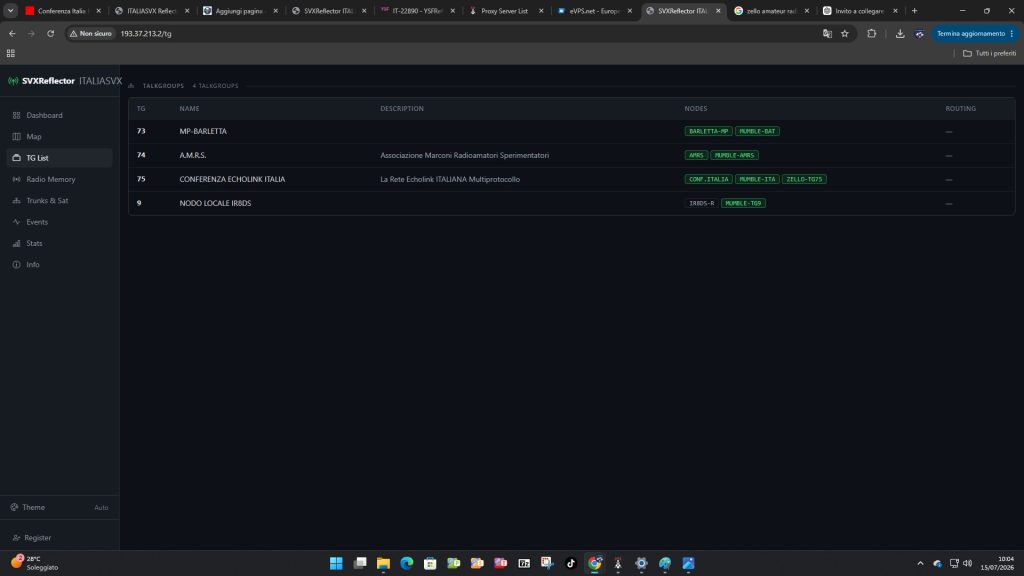Reload the current page
Screen dimensions: 1024x576
(50, 33)
